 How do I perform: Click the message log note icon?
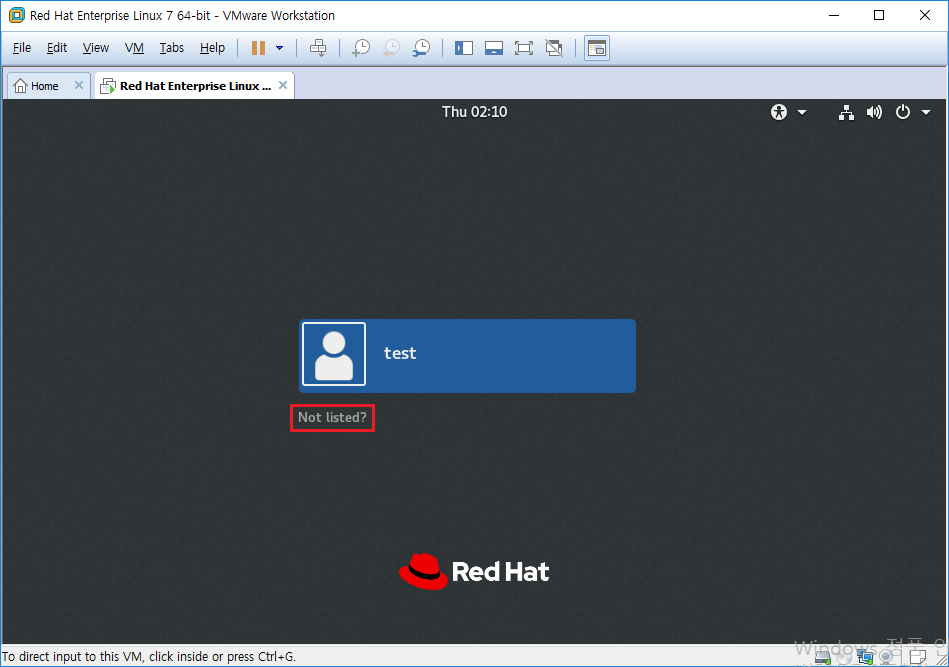[x=918, y=657]
